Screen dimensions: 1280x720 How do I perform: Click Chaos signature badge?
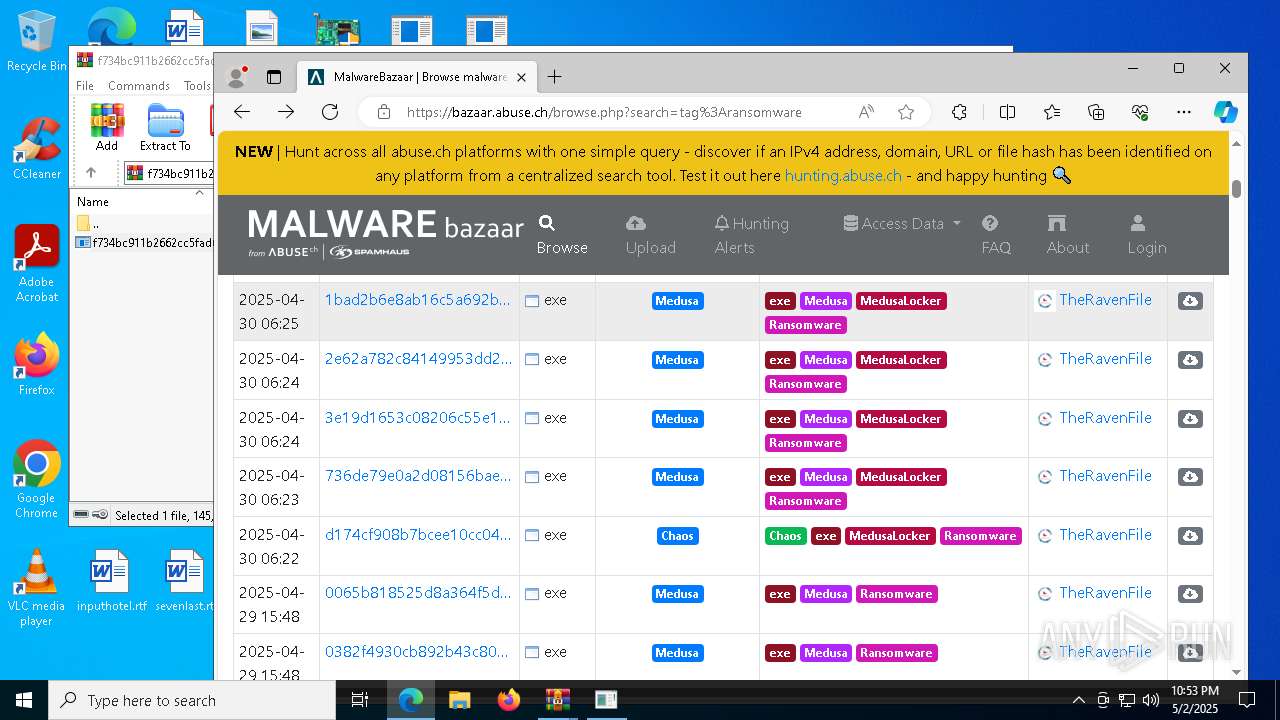click(677, 536)
